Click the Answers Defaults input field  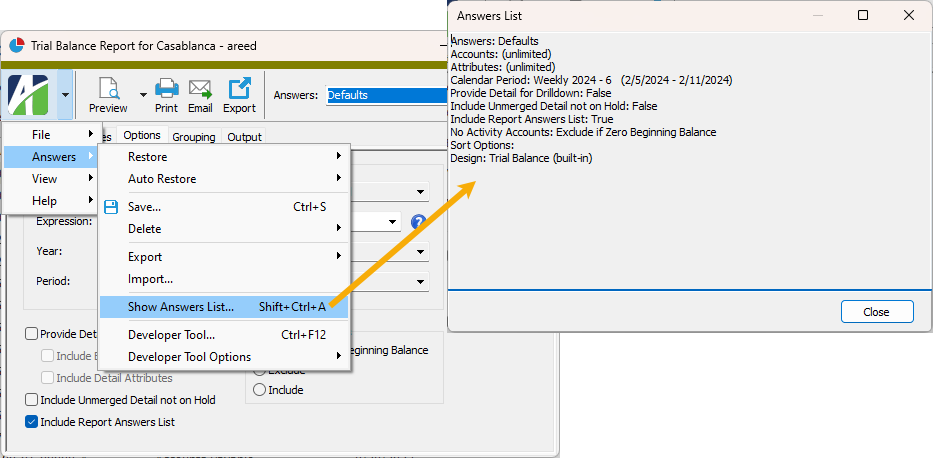click(386, 95)
